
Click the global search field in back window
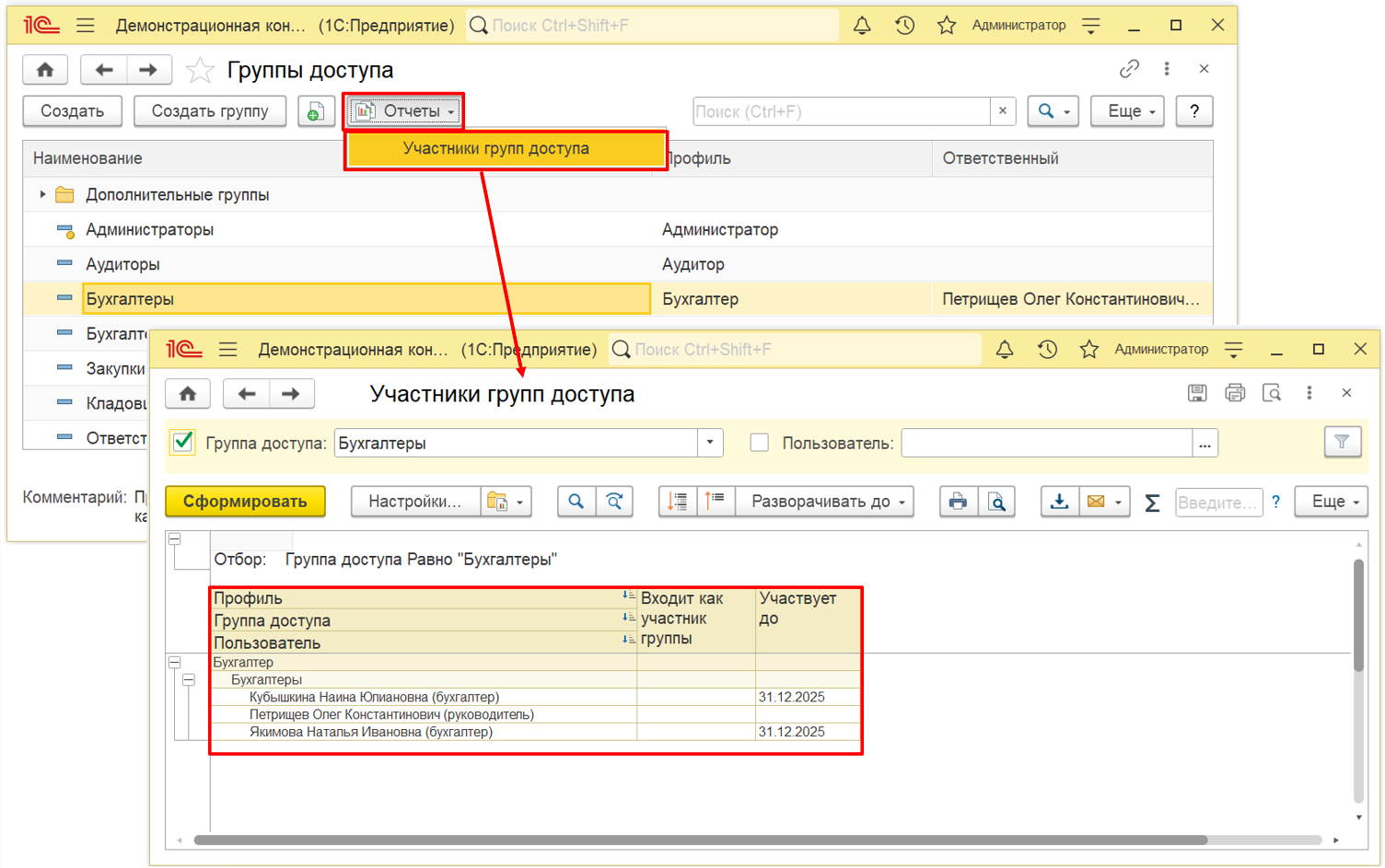[x=654, y=26]
